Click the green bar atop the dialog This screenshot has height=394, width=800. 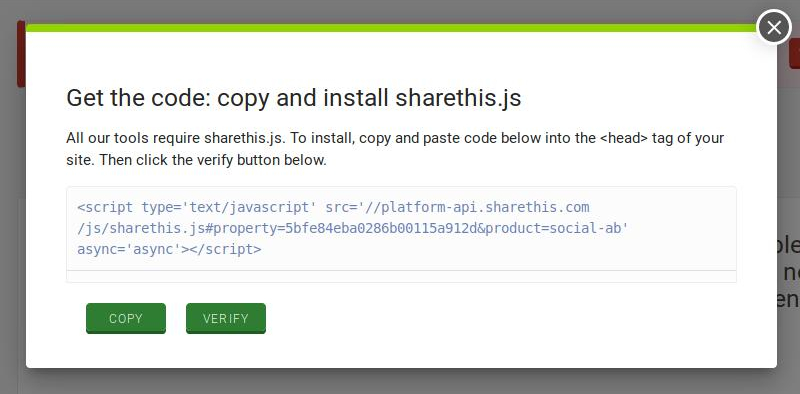point(391,28)
